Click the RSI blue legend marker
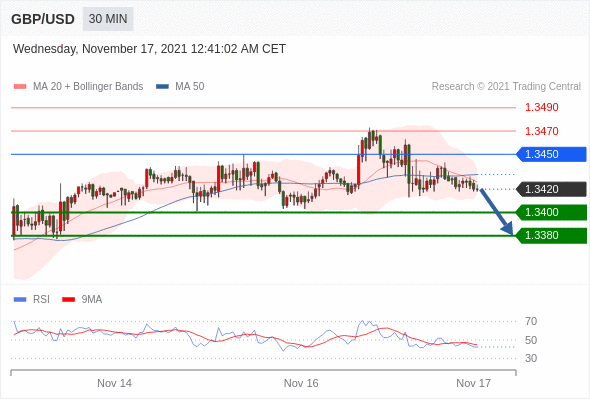 coord(20,300)
